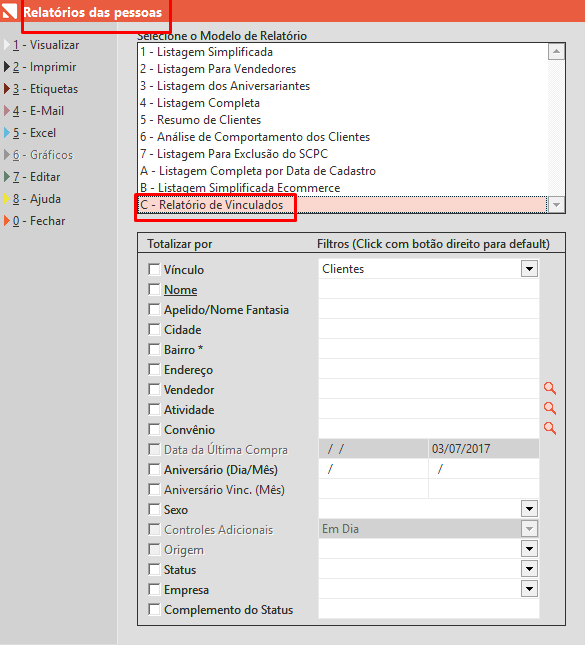Tick the Nome checkbox

pos(154,289)
